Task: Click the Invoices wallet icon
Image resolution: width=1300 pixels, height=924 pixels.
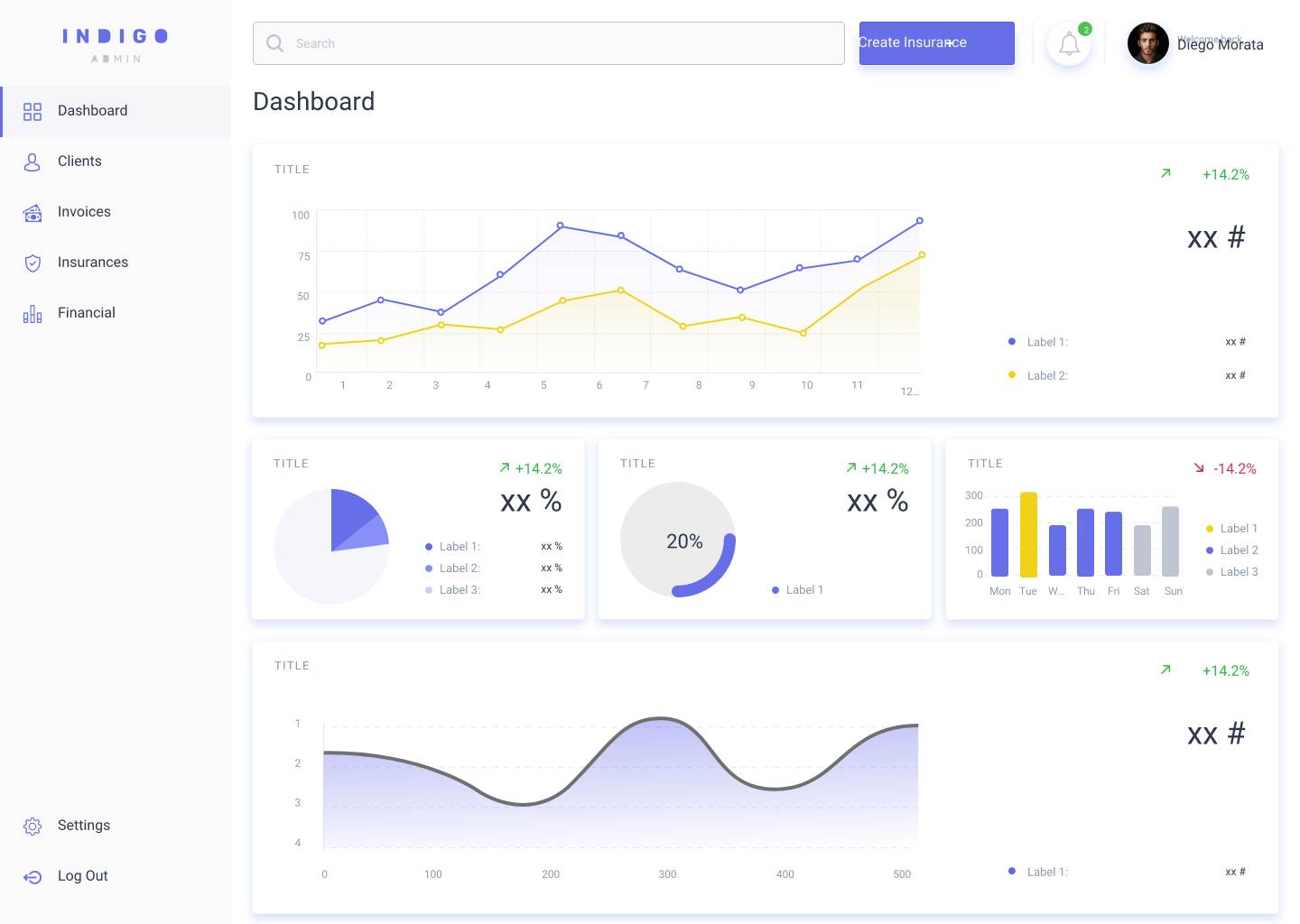Action: (x=32, y=212)
